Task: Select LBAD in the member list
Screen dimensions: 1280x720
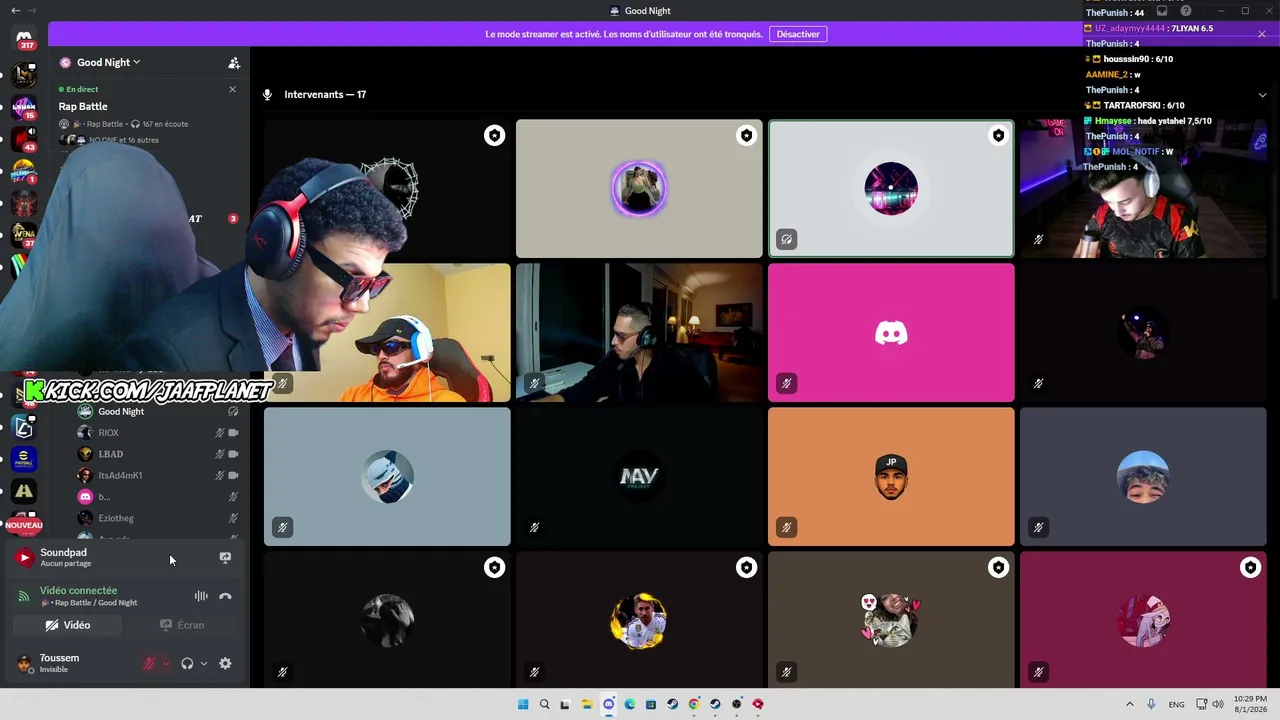Action: pos(160,454)
